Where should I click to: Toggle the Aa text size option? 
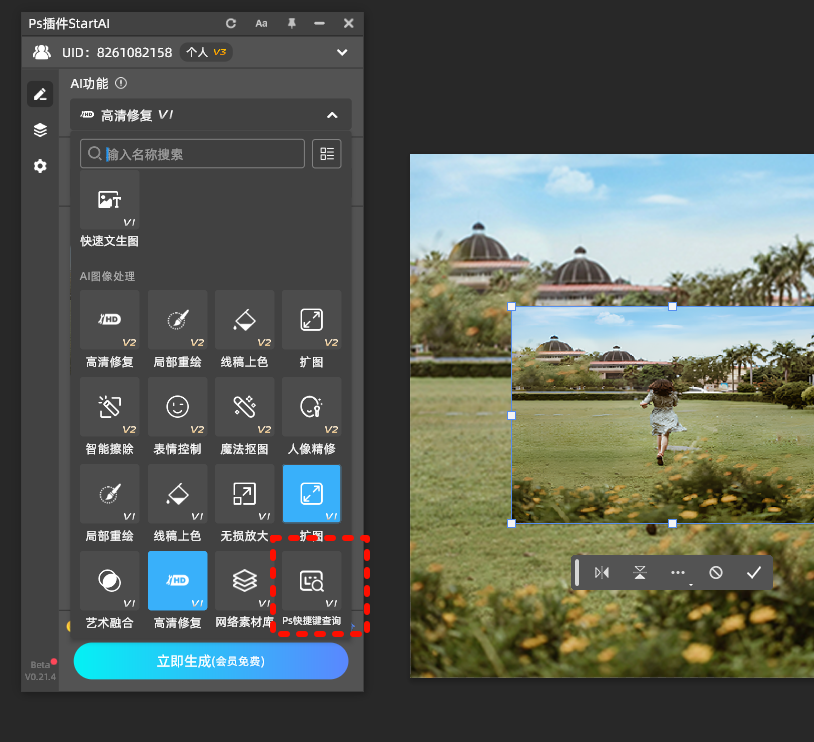coord(261,23)
